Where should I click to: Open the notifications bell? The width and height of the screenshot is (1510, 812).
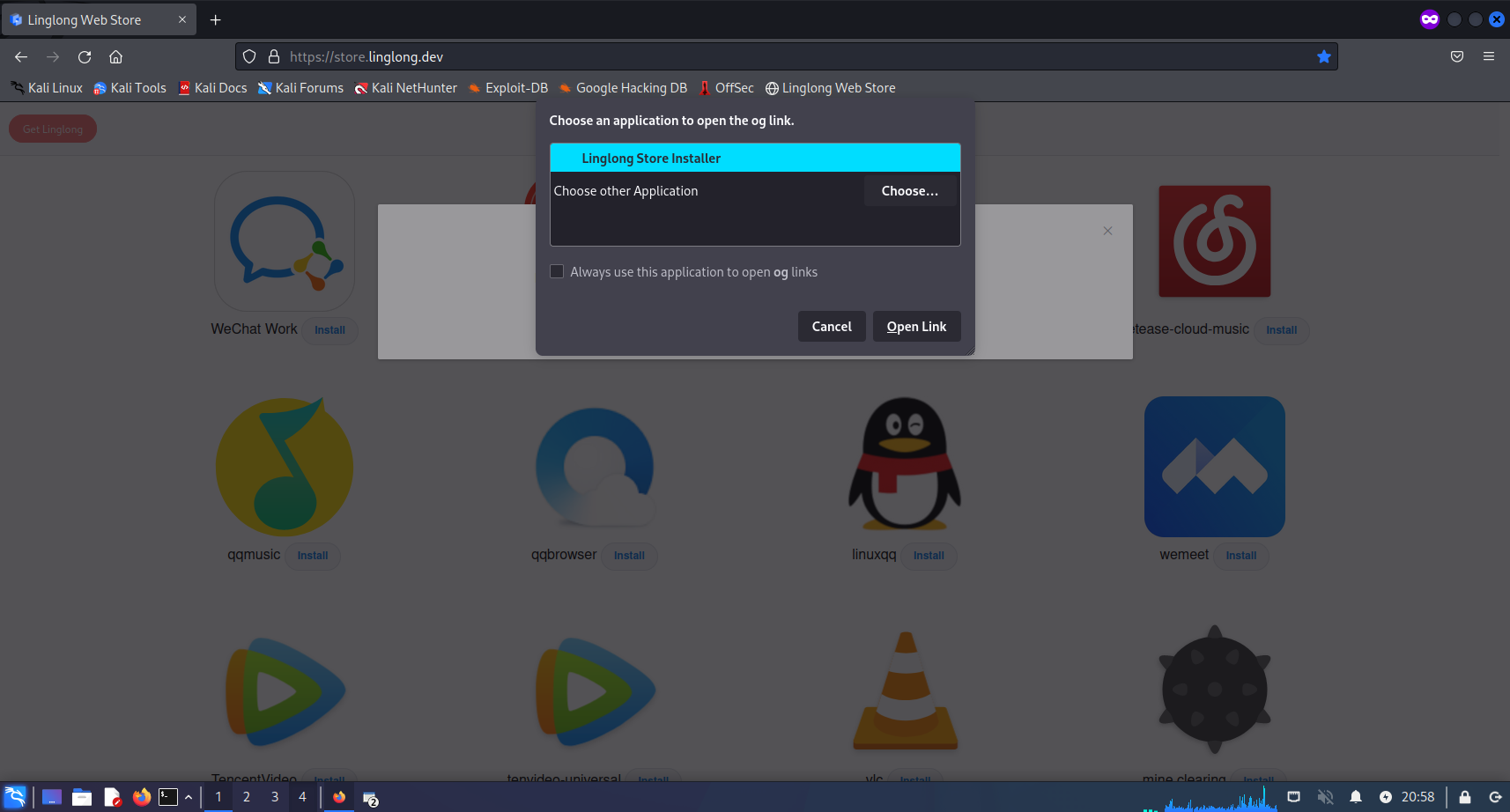[x=1356, y=797]
